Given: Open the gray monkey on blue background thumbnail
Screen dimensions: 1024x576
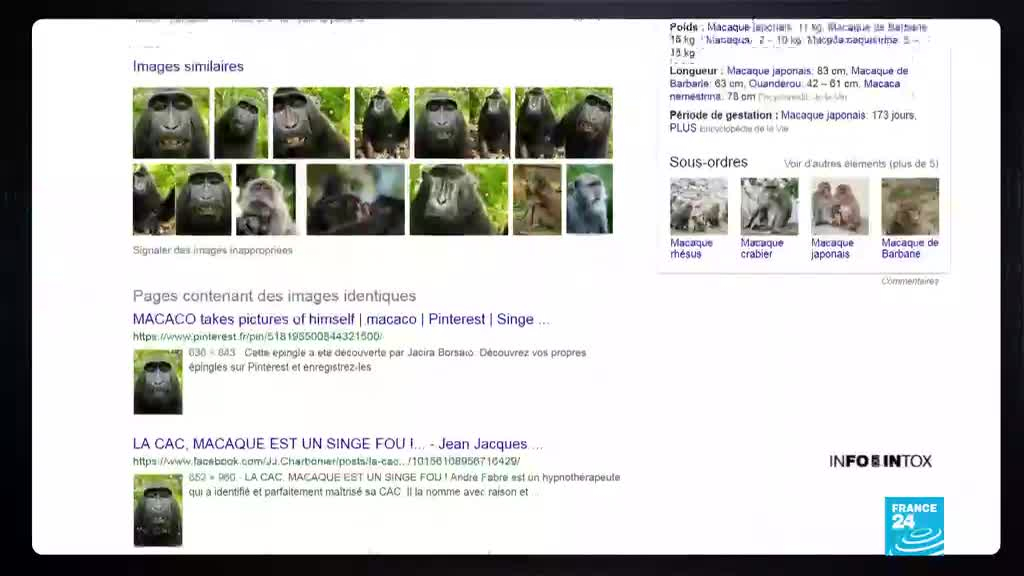Looking at the screenshot, I should [589, 199].
